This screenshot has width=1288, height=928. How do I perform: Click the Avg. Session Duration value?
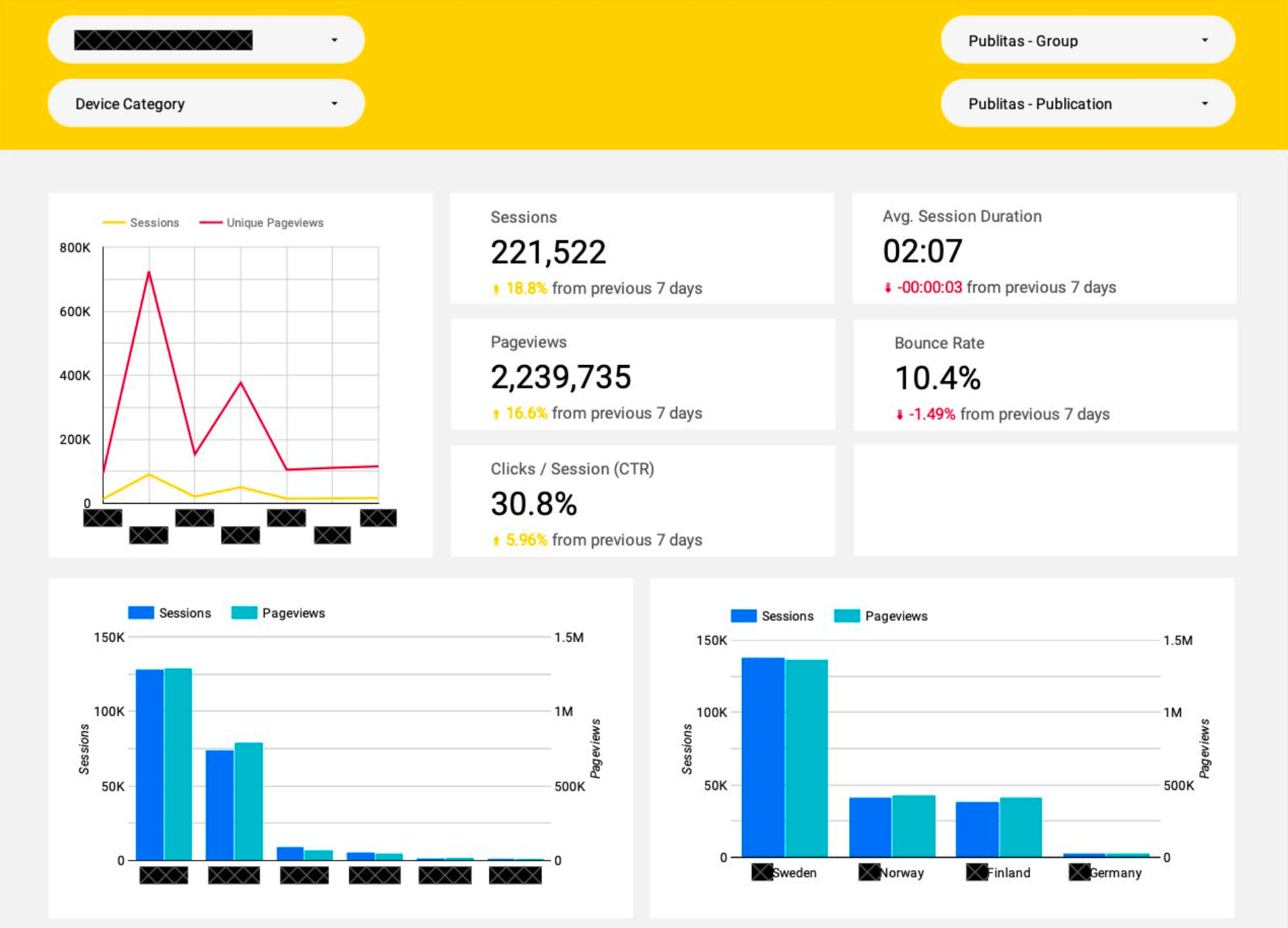pos(922,251)
